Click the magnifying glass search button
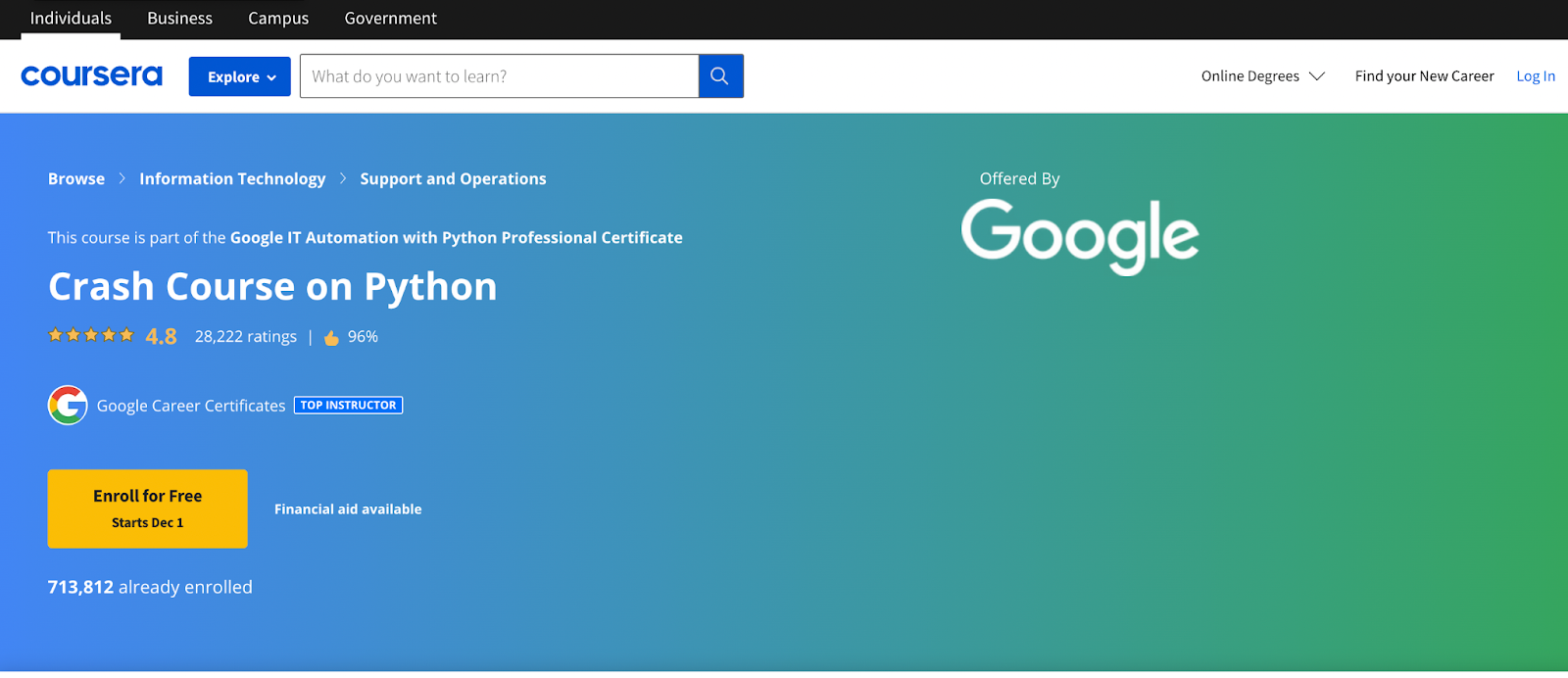Viewport: 1568px width, 678px height. pos(720,76)
